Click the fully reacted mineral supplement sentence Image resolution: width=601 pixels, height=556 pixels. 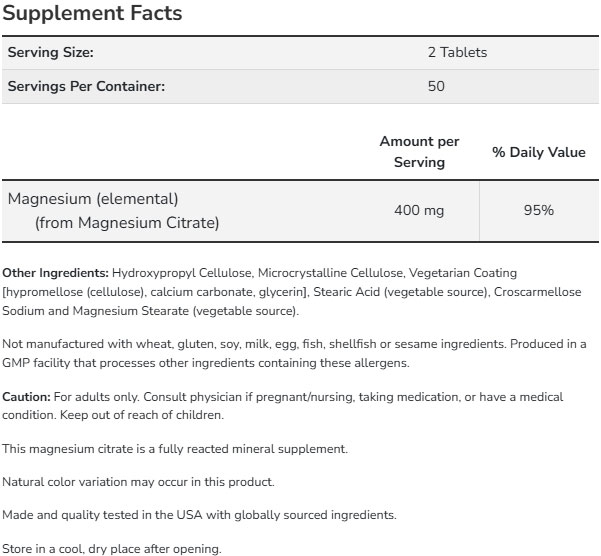click(175, 449)
